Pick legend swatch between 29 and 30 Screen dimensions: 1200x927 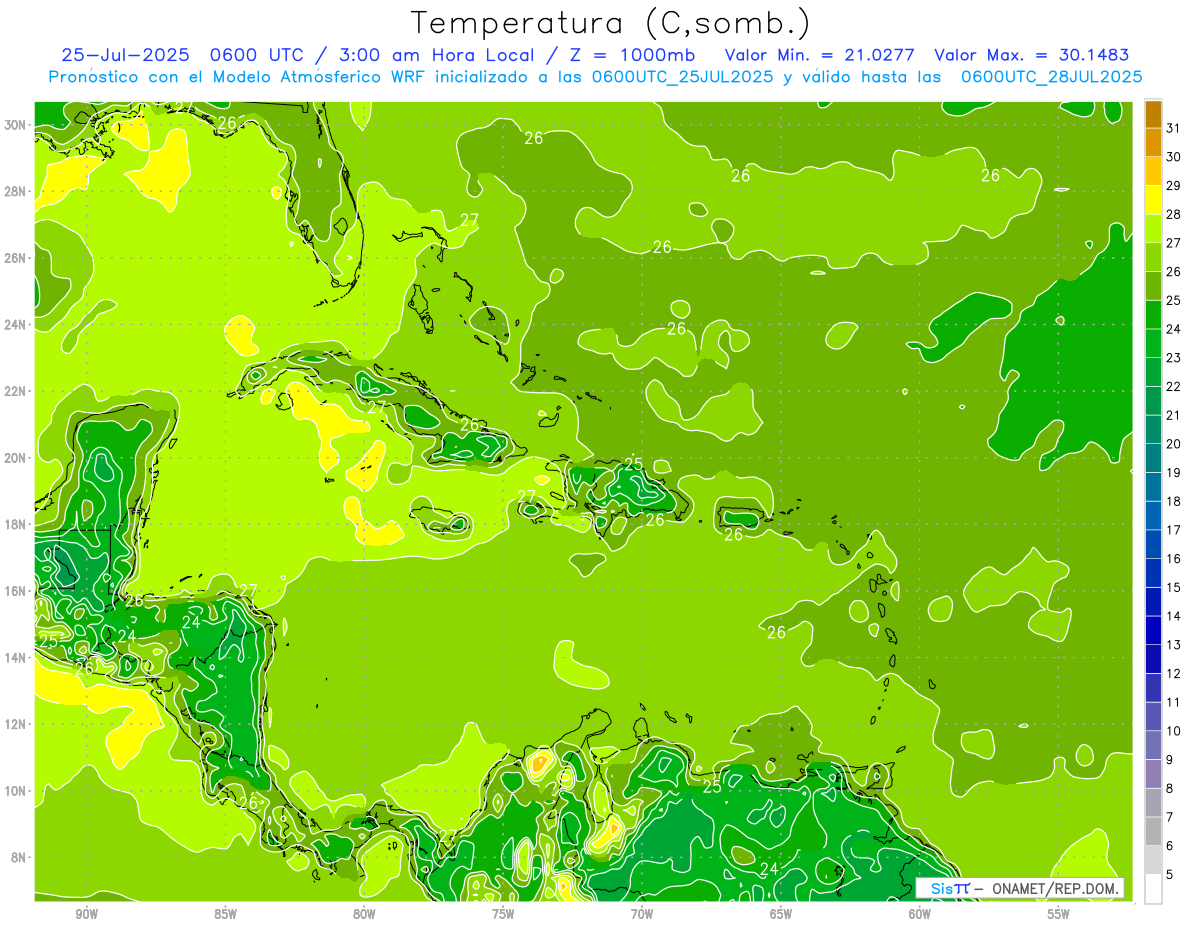tap(1153, 171)
